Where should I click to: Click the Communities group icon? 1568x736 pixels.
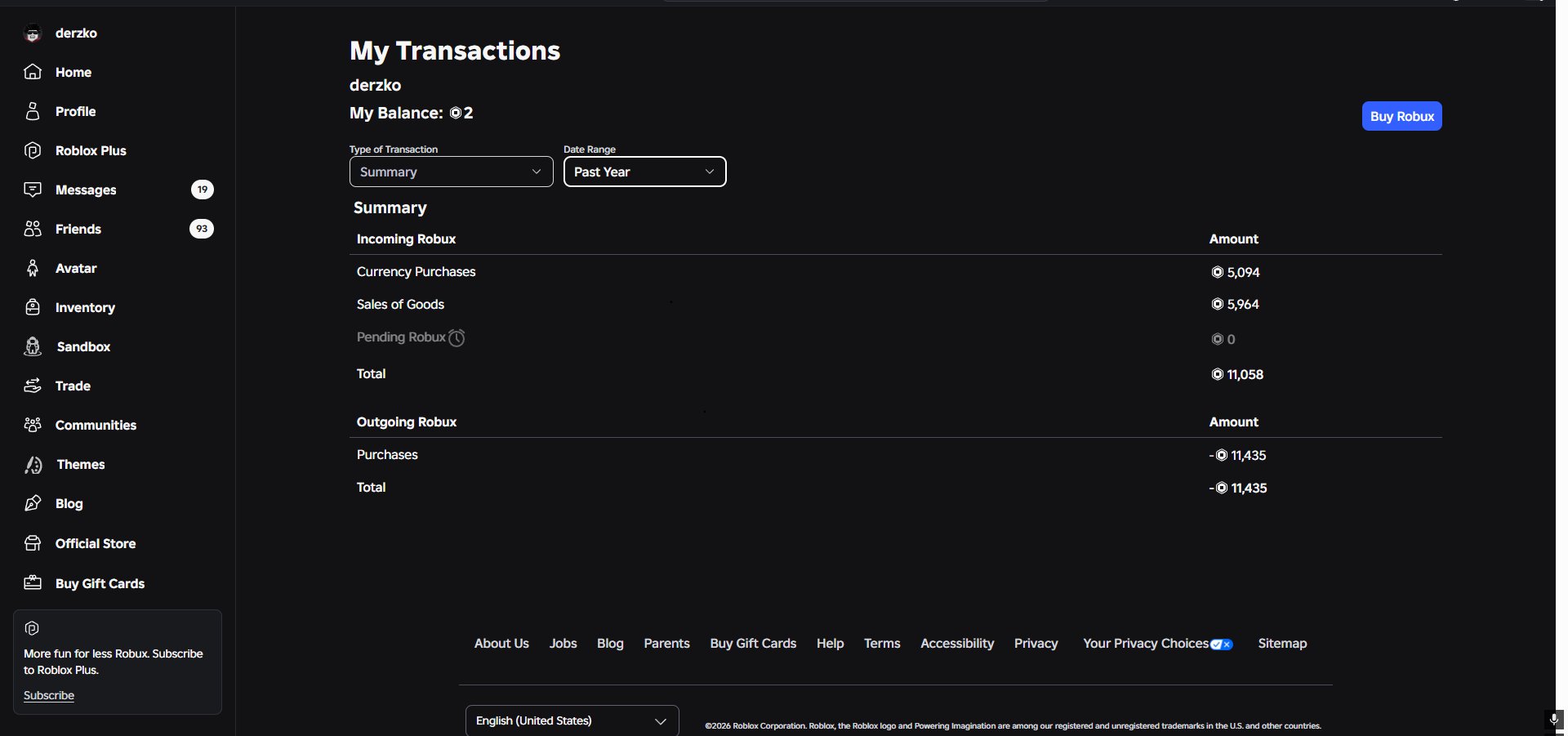pos(33,425)
